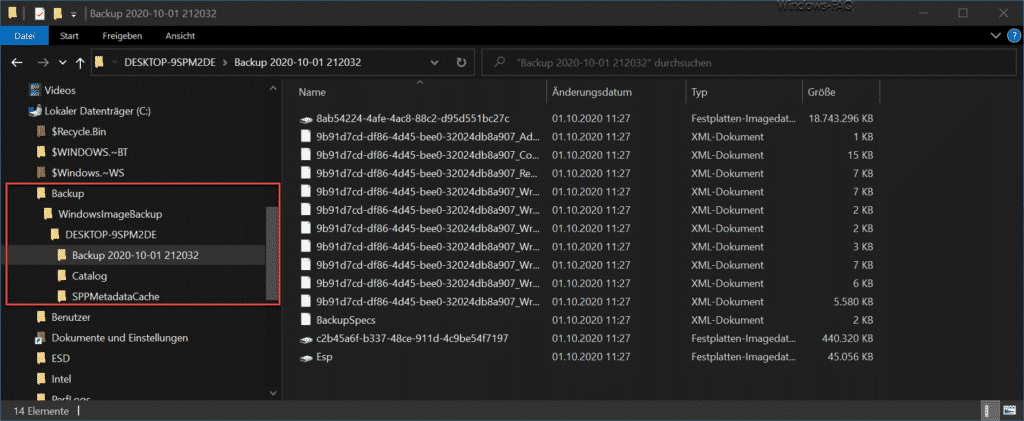This screenshot has height=421, width=1024.
Task: Select the Esp disk image file
Action: (324, 357)
